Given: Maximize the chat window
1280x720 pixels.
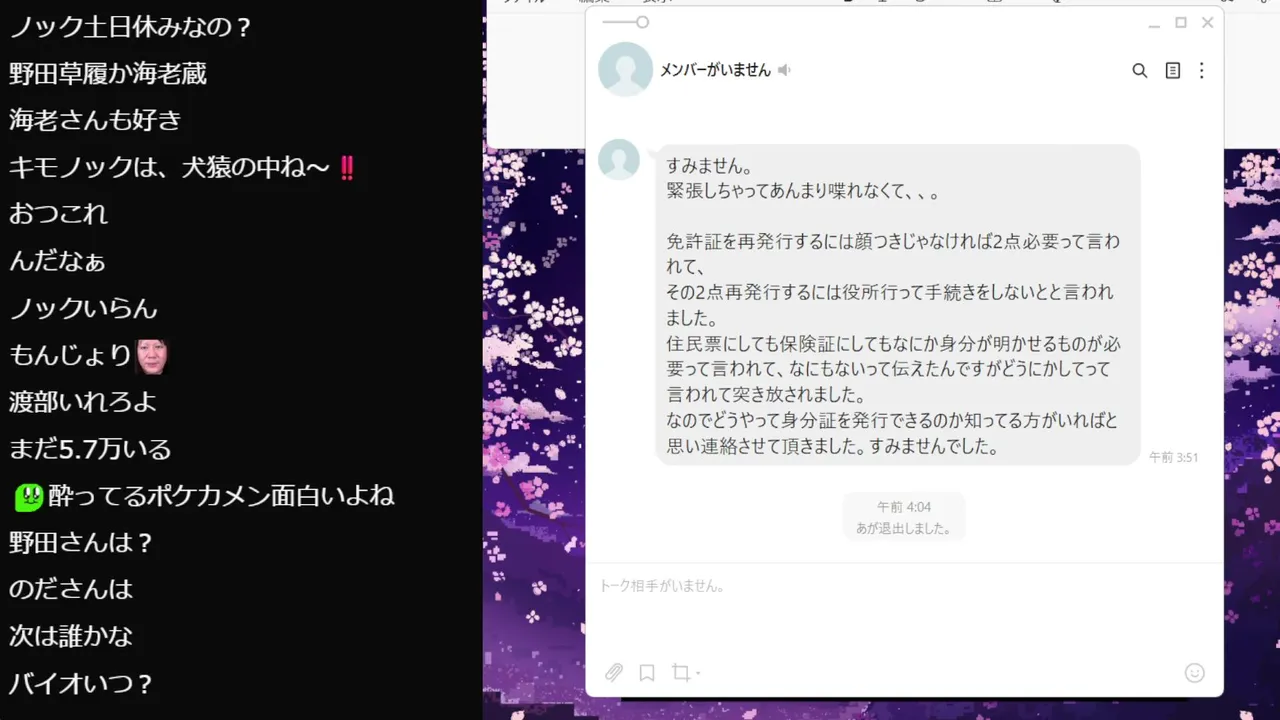Looking at the screenshot, I should pos(1181,23).
